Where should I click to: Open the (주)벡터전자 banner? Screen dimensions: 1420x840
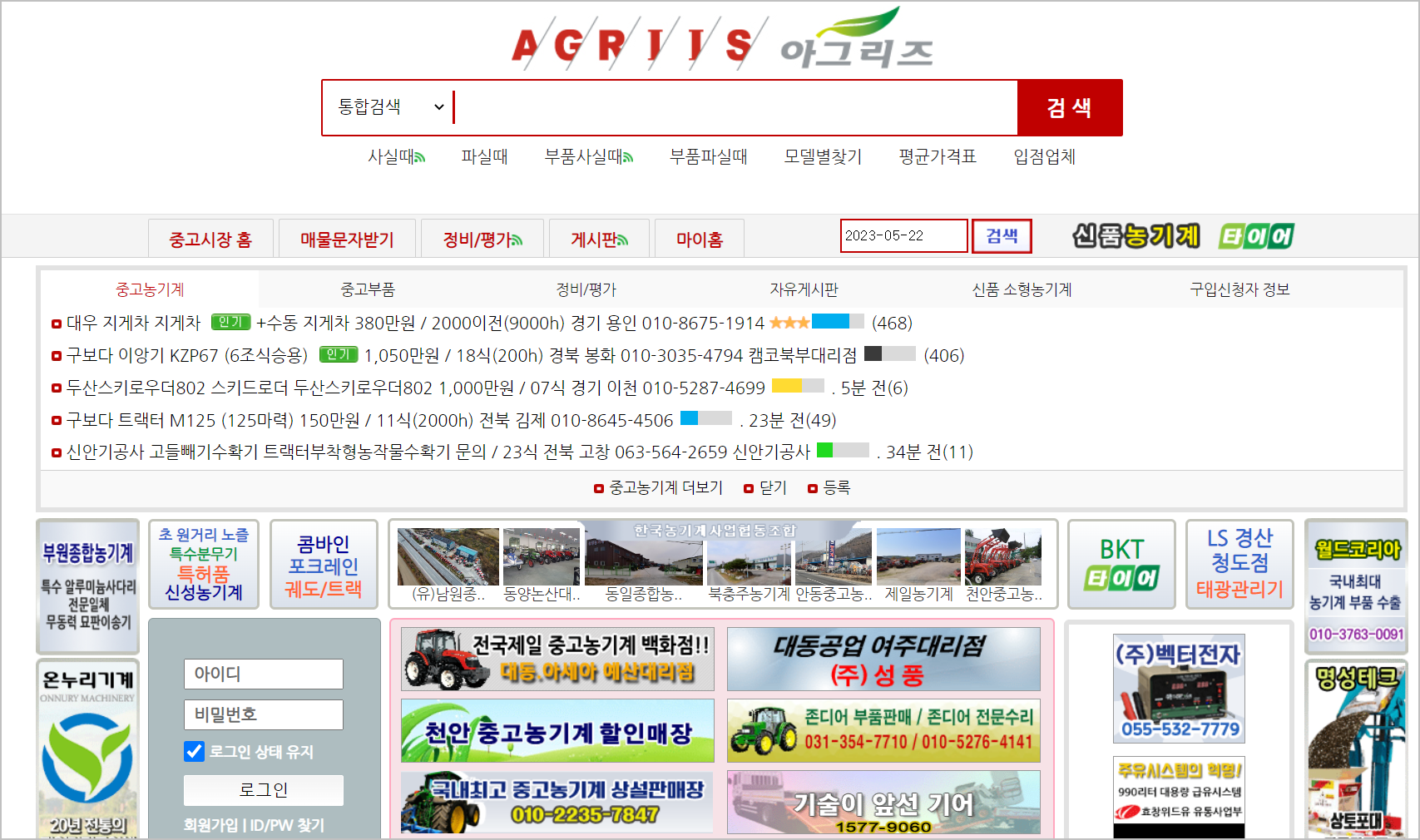[x=1179, y=689]
